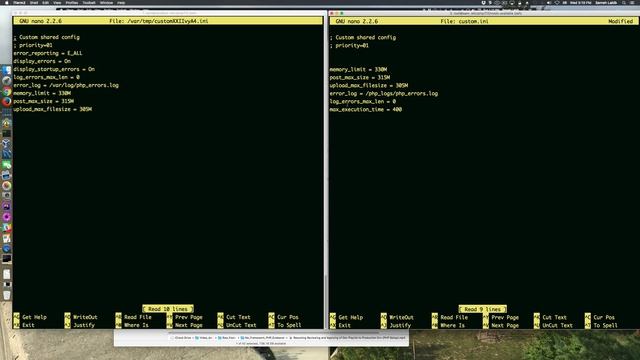Click To Spell shortcut in right nano
This screenshot has height=360, width=640.
tap(601, 326)
